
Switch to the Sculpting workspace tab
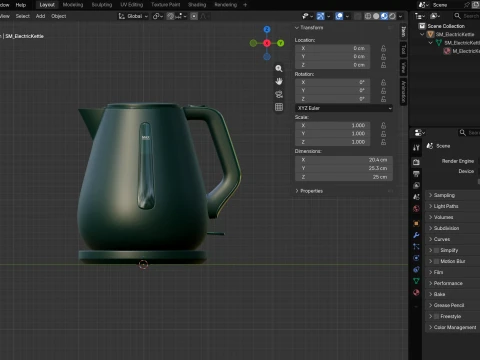[x=102, y=5]
